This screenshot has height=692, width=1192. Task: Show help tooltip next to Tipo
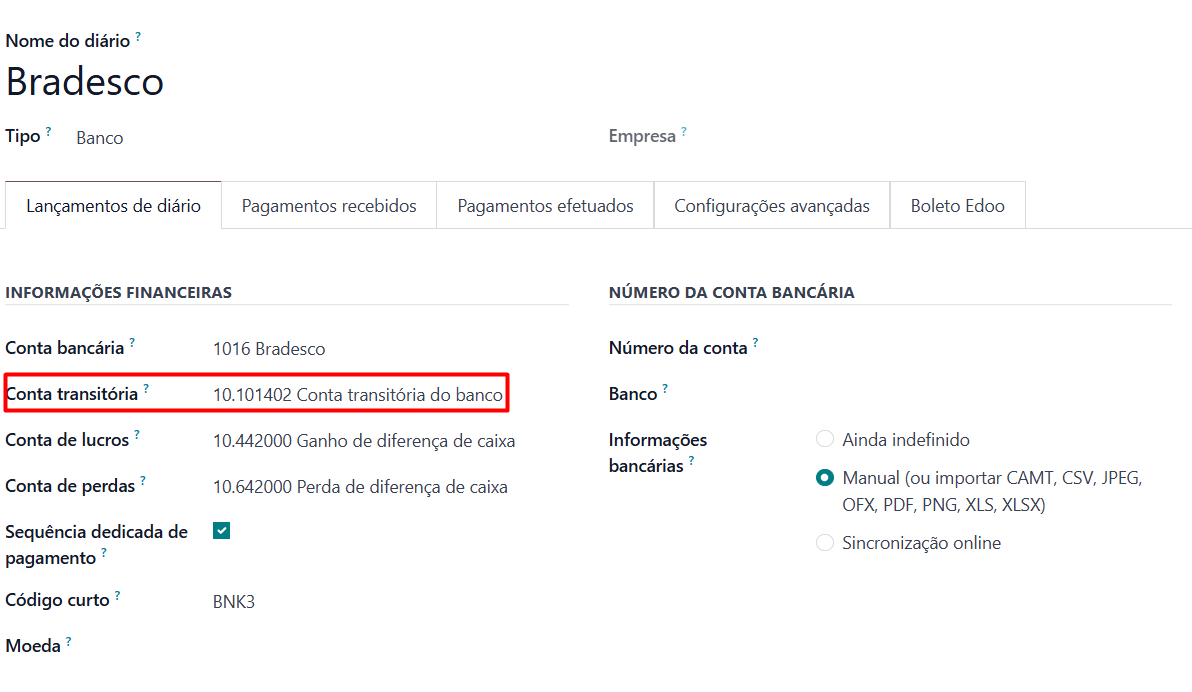coord(48,132)
